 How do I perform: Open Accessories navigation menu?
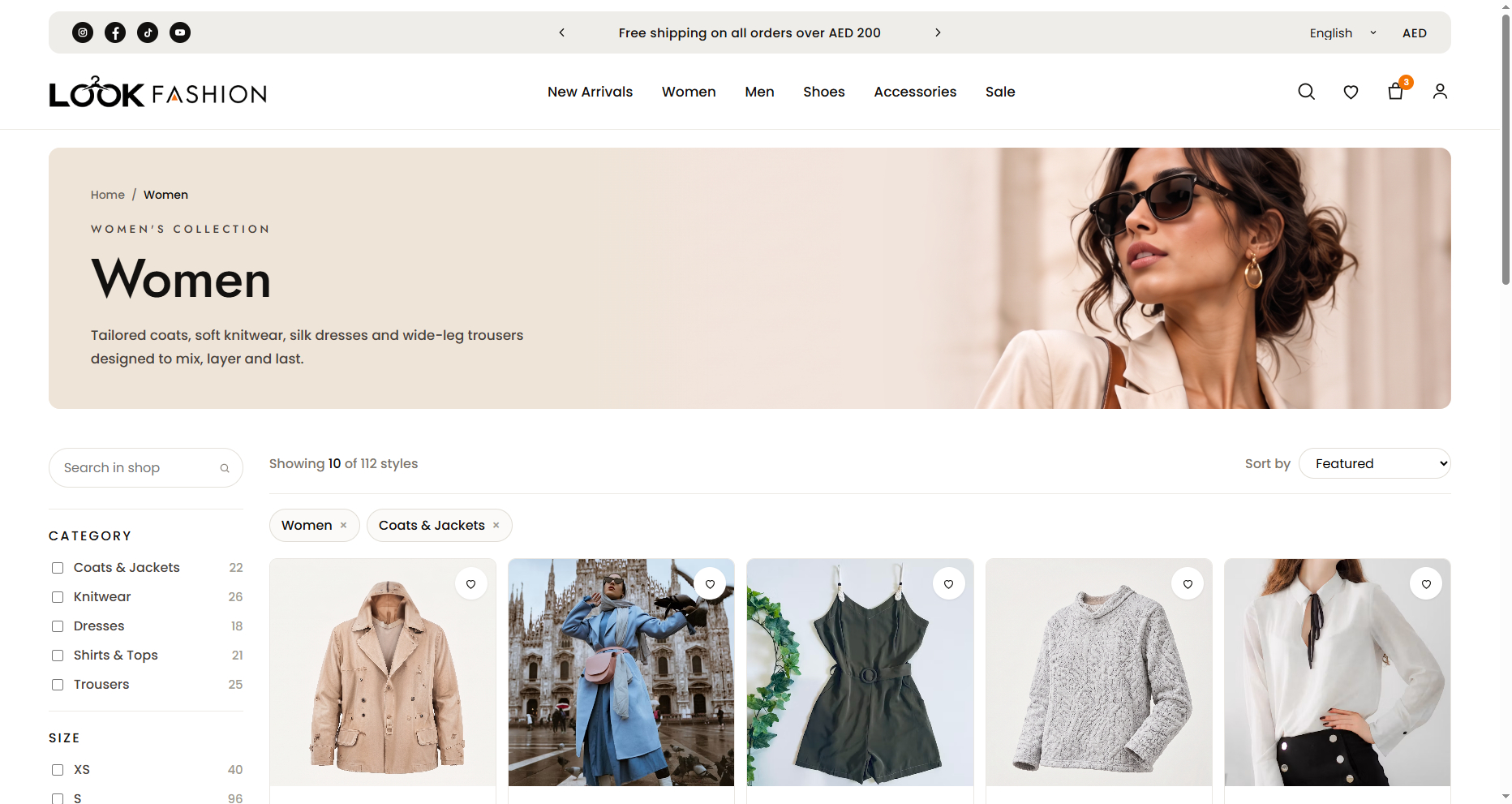click(915, 92)
